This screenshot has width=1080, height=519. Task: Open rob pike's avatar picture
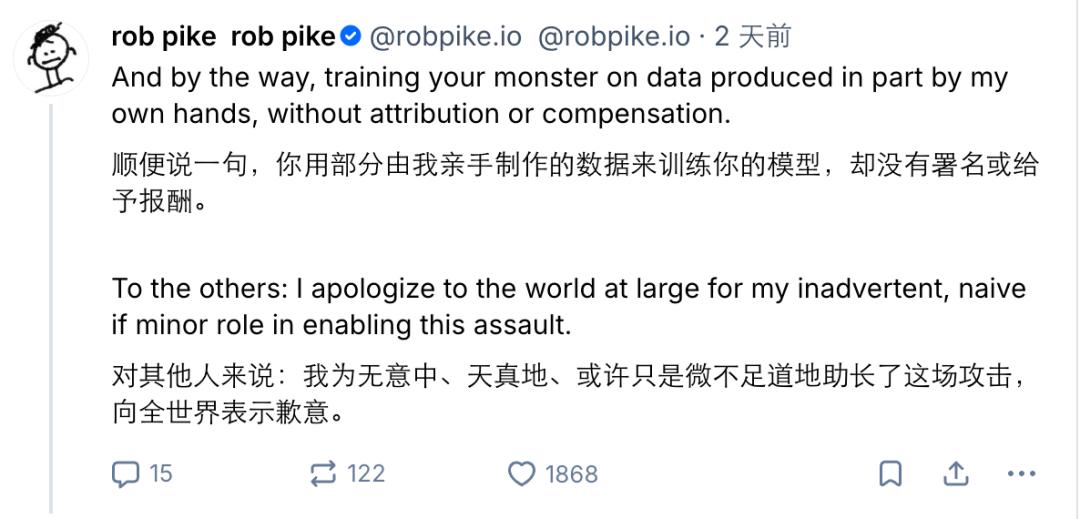pyautogui.click(x=50, y=57)
